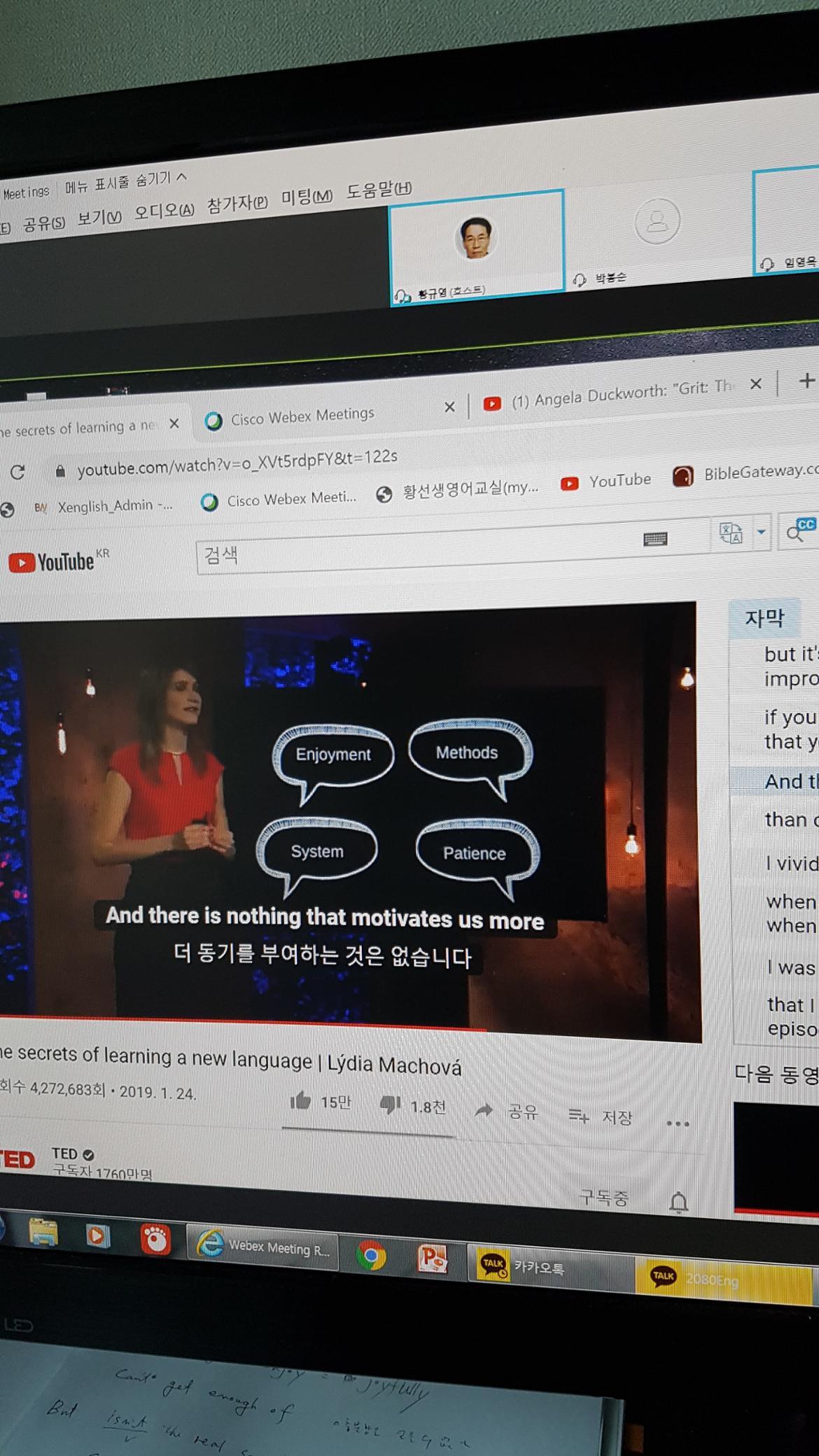Screen dimensions: 819x1456
Task: Open PowerPoint from the taskbar
Action: [x=432, y=1259]
